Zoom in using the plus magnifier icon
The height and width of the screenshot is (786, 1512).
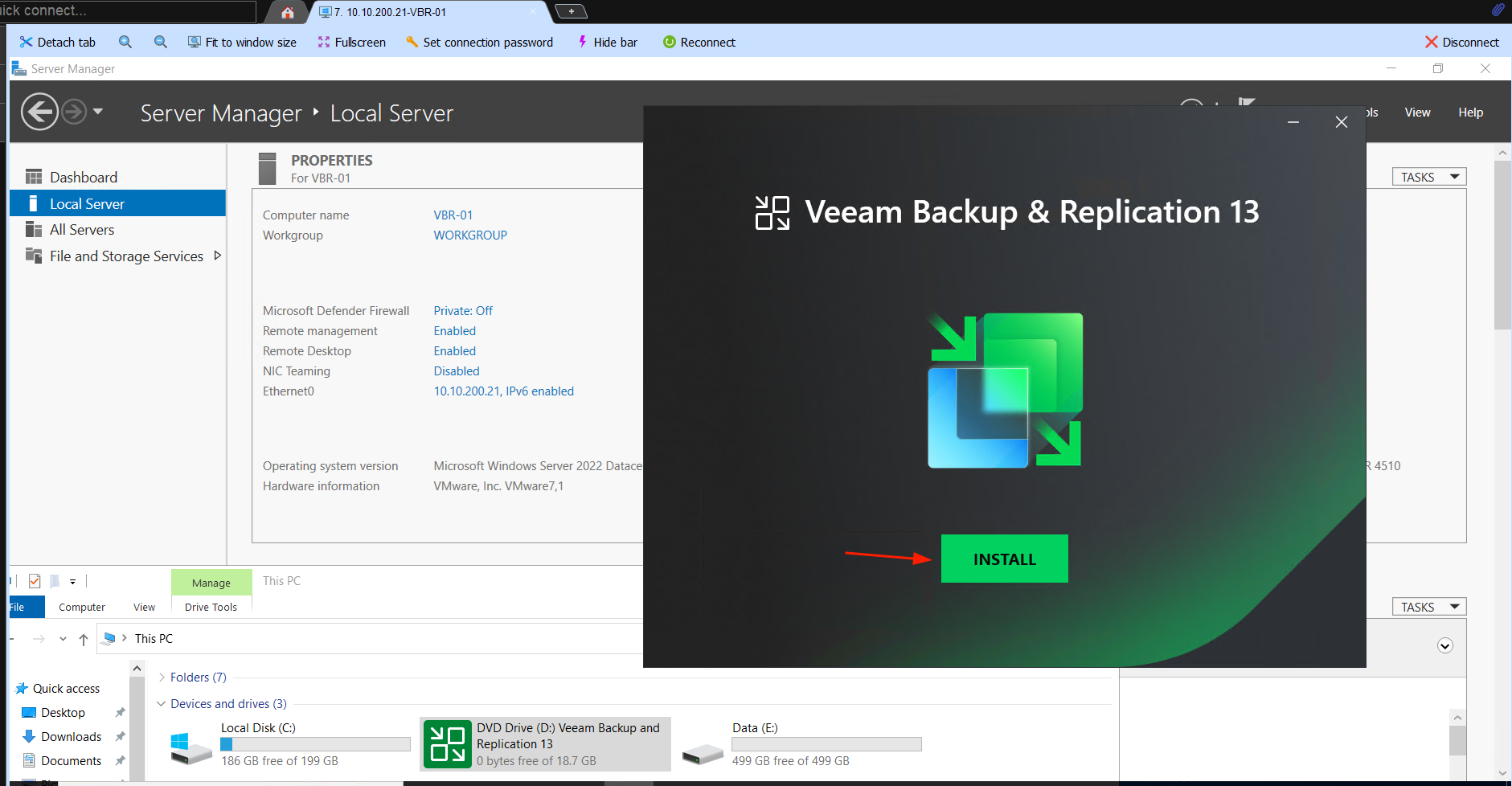click(x=125, y=42)
